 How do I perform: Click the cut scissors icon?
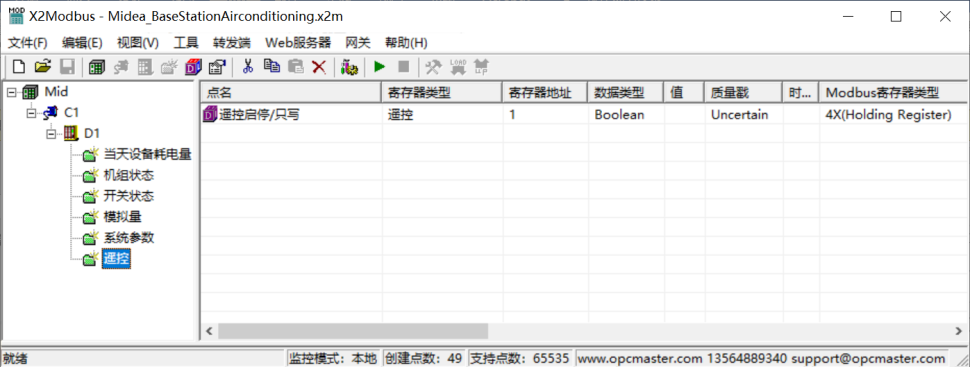(x=248, y=67)
